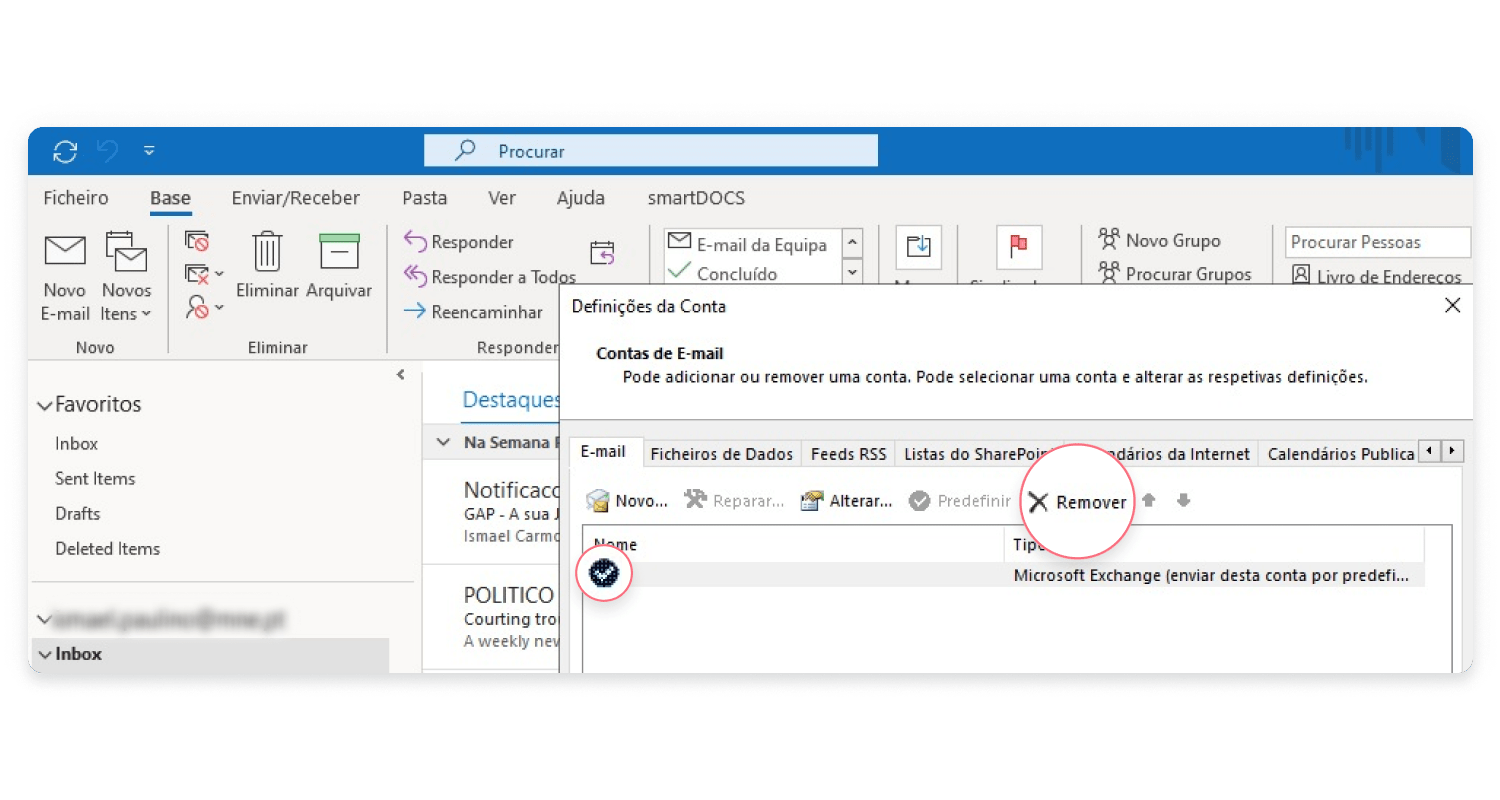Open Sent Items folder in Favoritos
This screenshot has height=800, width=1500.
95,478
